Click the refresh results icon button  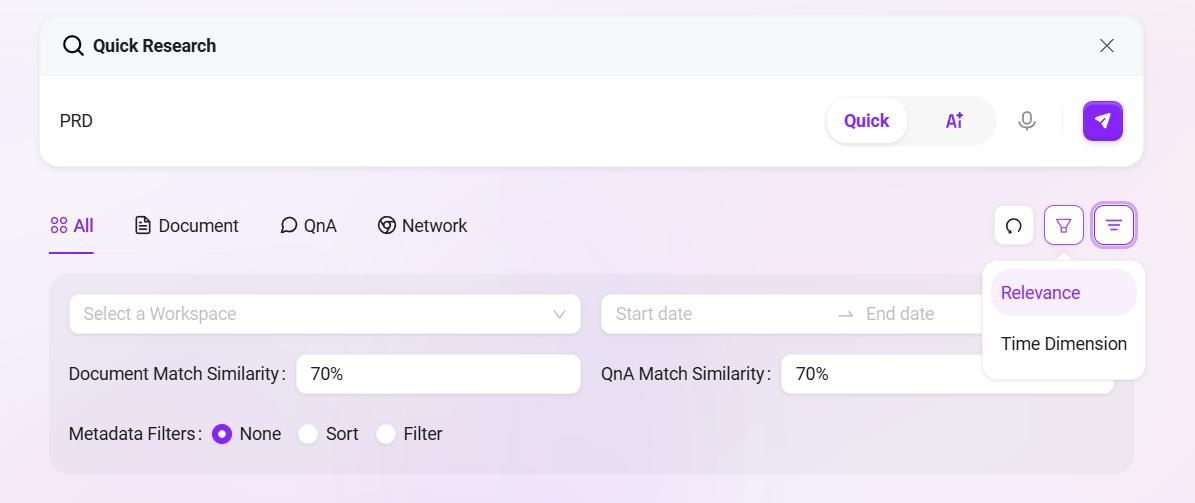click(x=1013, y=225)
